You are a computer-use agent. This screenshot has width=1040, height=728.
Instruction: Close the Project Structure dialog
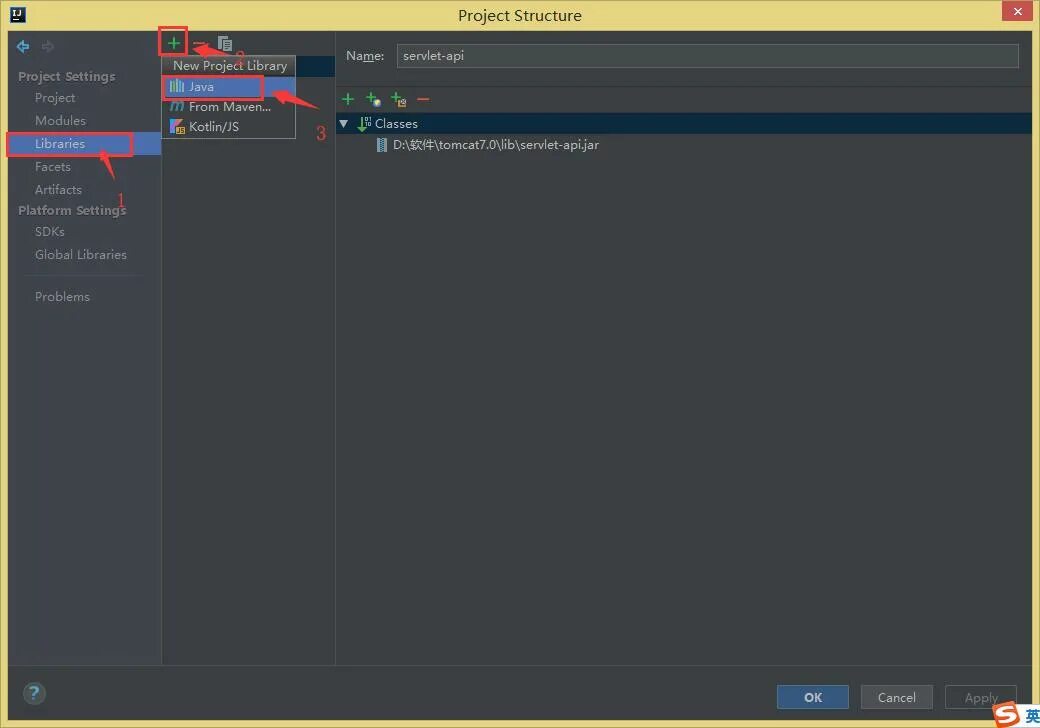(x=1017, y=12)
